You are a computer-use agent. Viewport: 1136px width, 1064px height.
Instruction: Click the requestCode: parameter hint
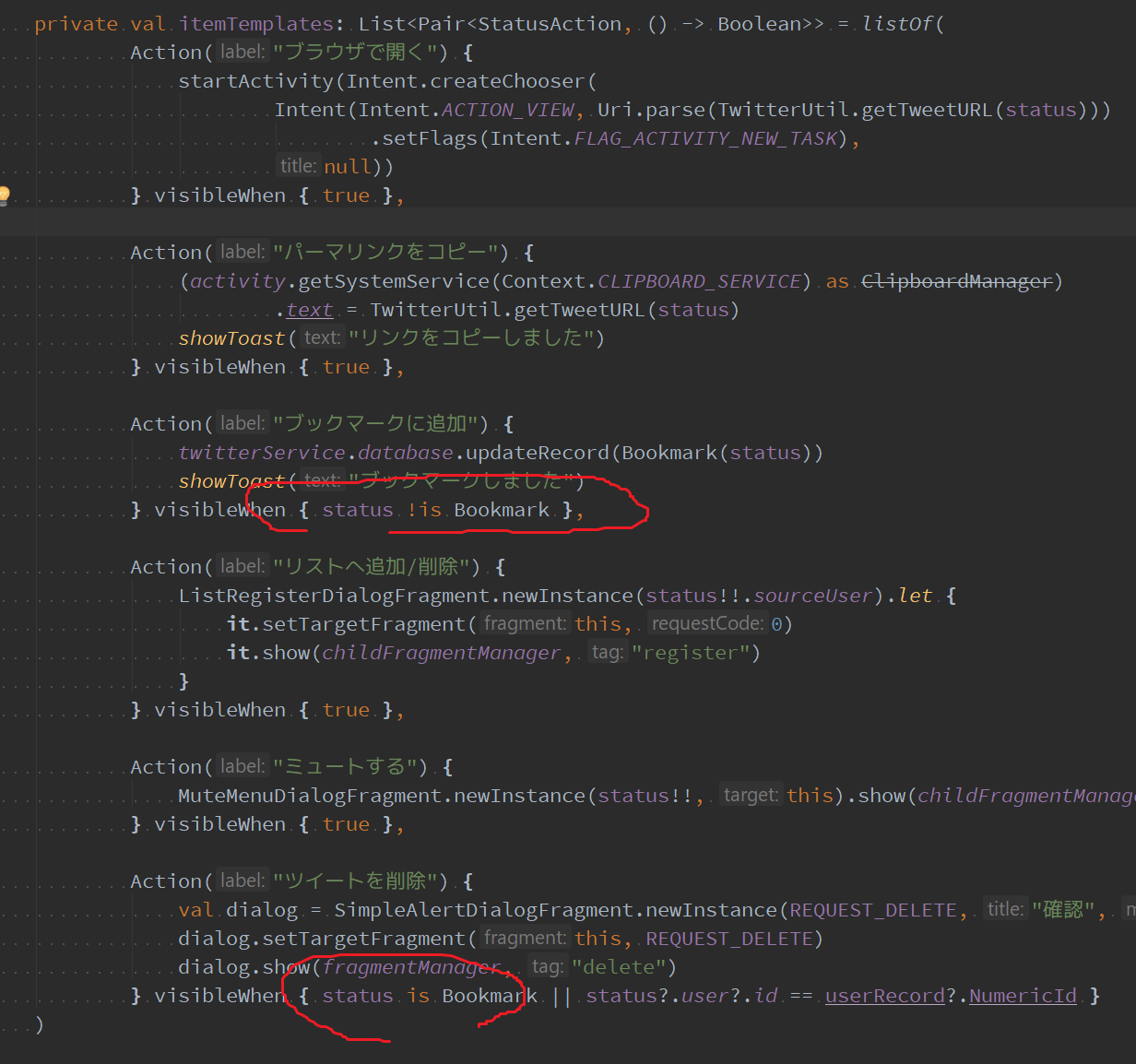[707, 624]
